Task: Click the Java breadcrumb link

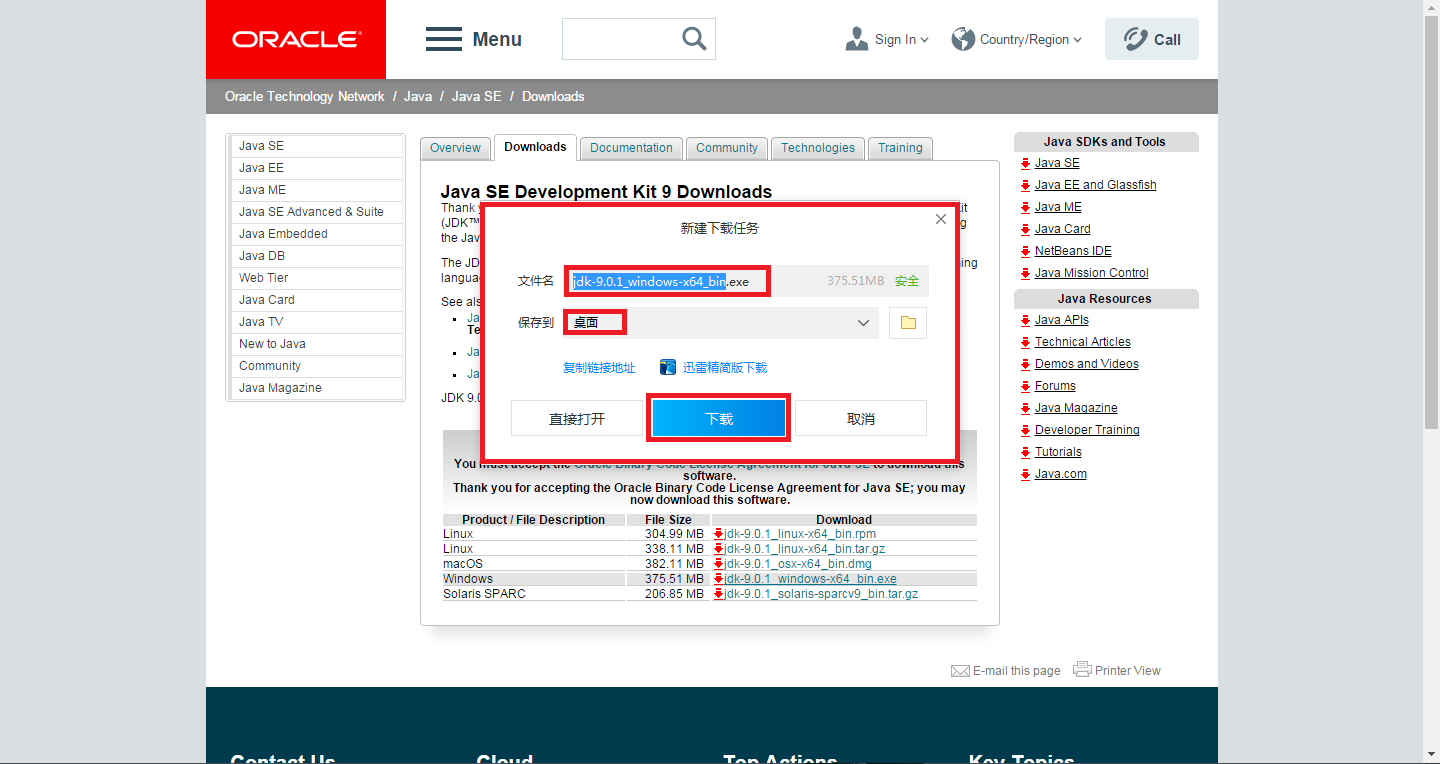Action: [418, 96]
